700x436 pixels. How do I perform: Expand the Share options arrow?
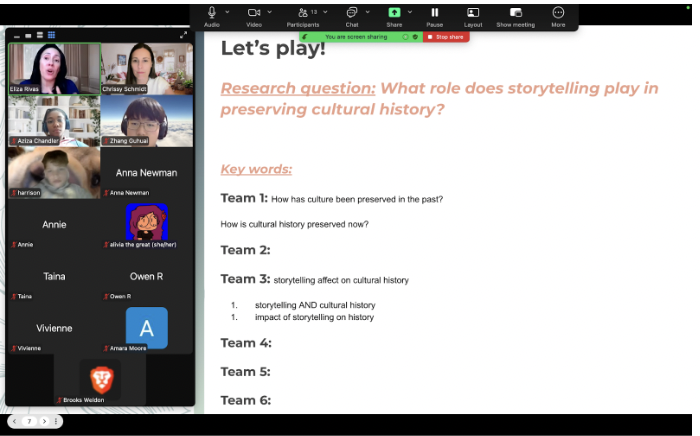(x=410, y=12)
